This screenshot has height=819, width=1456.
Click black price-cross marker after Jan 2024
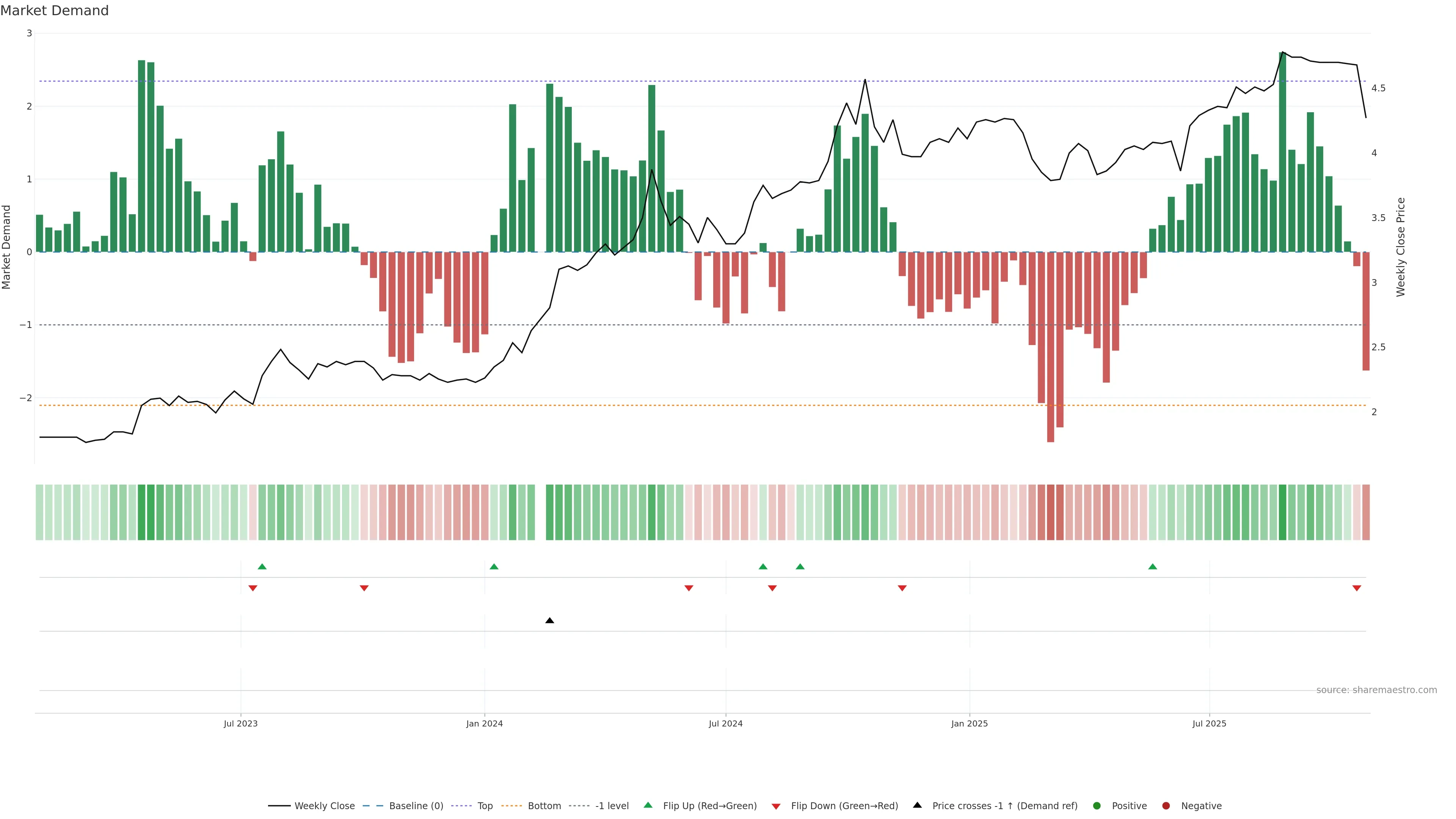click(x=549, y=621)
